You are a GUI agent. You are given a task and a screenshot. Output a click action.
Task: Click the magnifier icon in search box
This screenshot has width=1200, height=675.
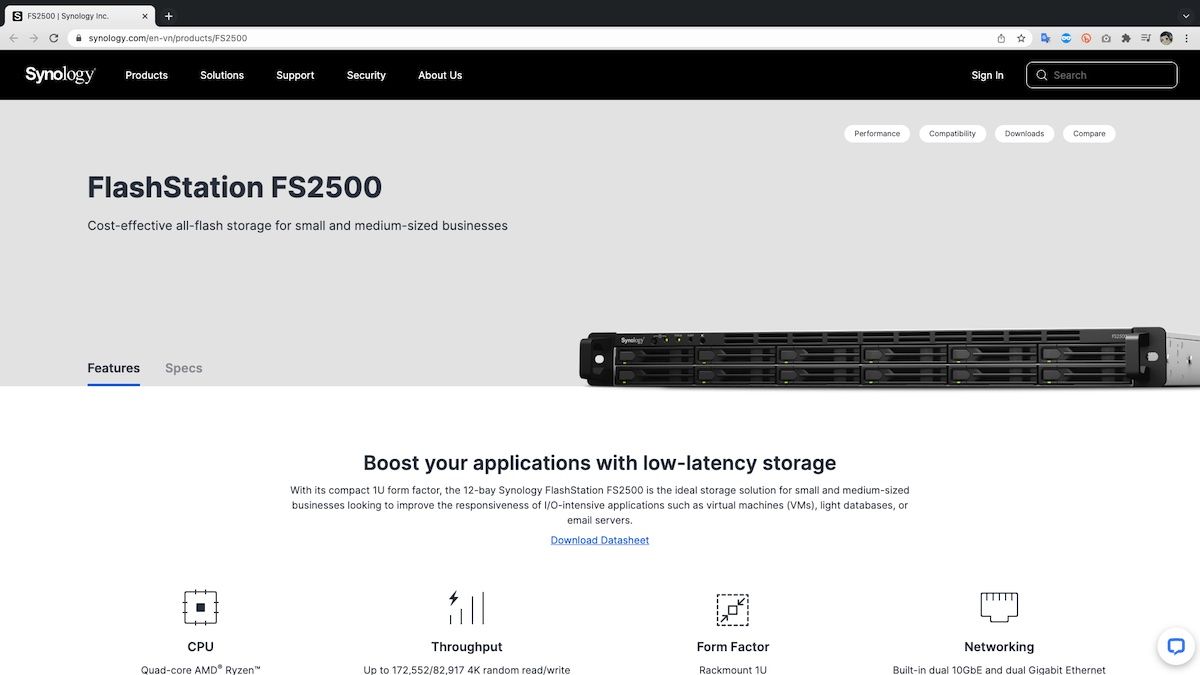[x=1042, y=75]
